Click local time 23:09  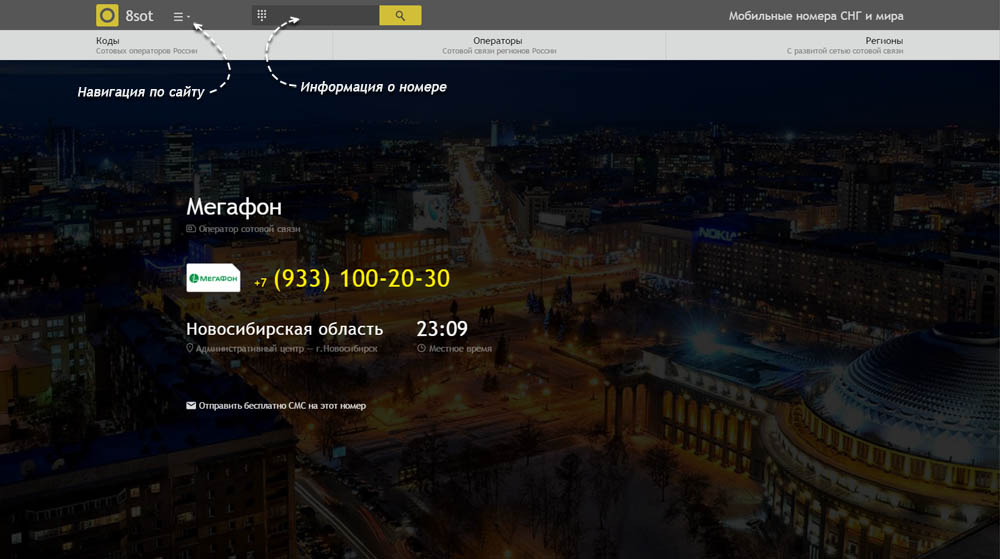point(442,329)
